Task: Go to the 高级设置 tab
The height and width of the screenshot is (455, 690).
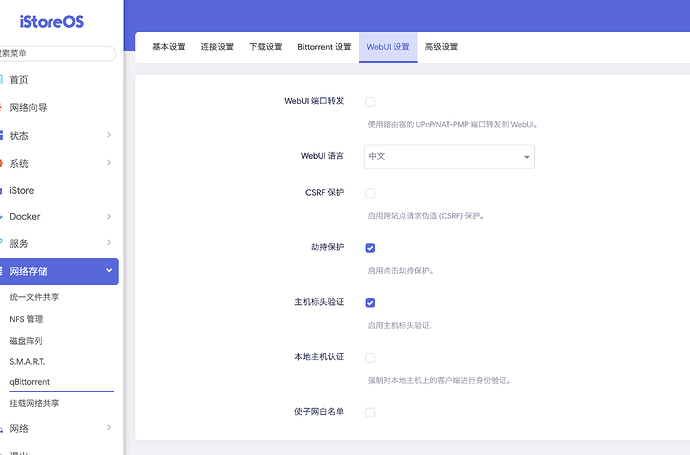Action: coord(441,47)
